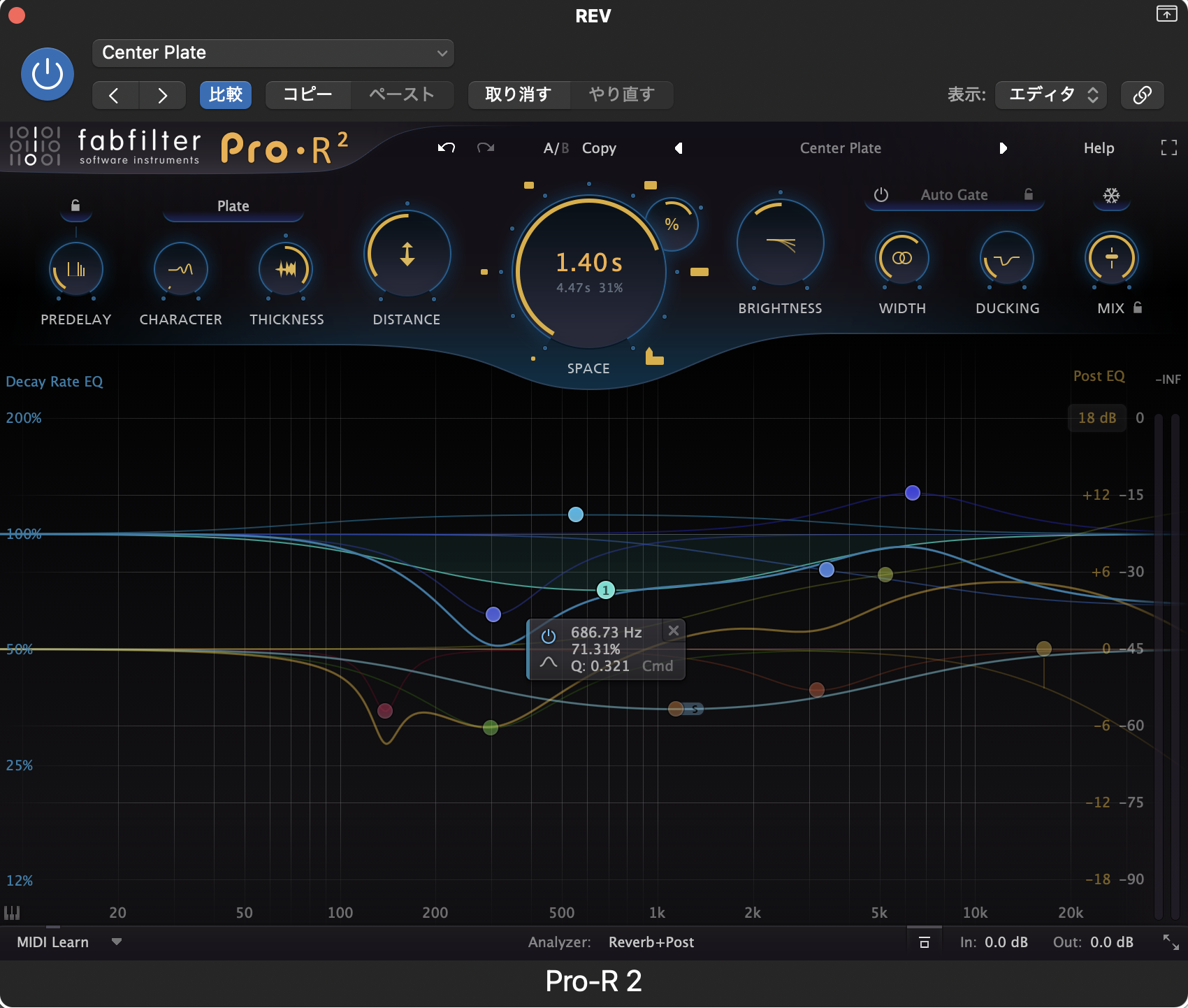Viewport: 1188px width, 1008px height.
Task: Click the output options icon left of In
Action: click(924, 942)
